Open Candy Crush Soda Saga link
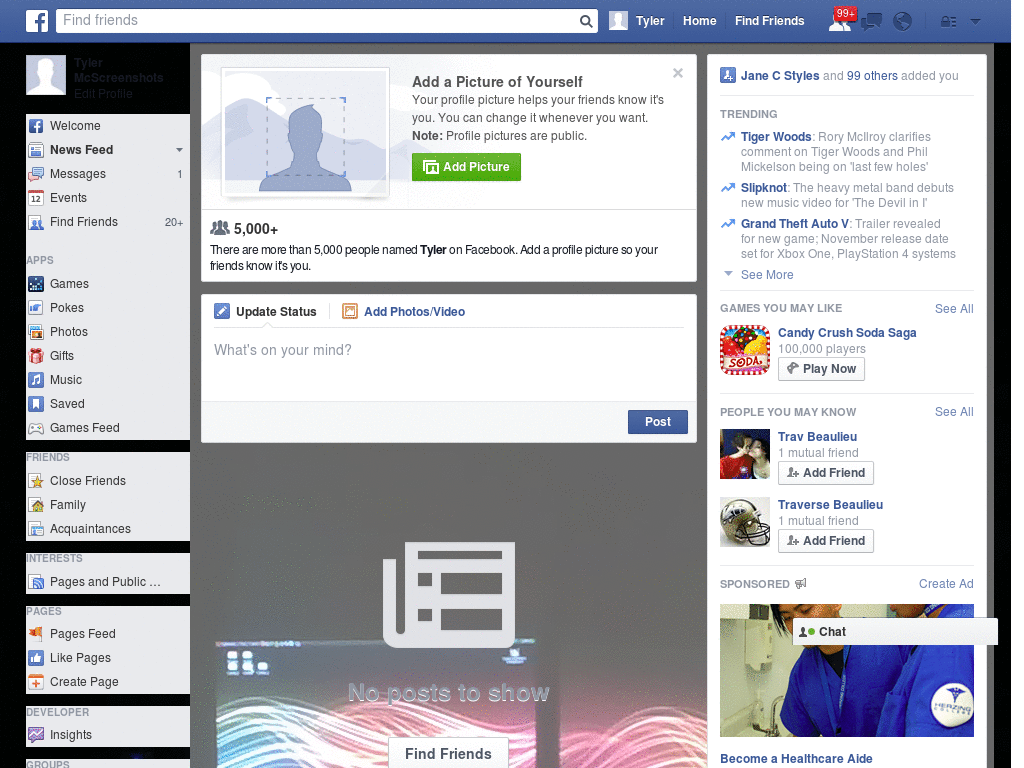 (x=846, y=333)
